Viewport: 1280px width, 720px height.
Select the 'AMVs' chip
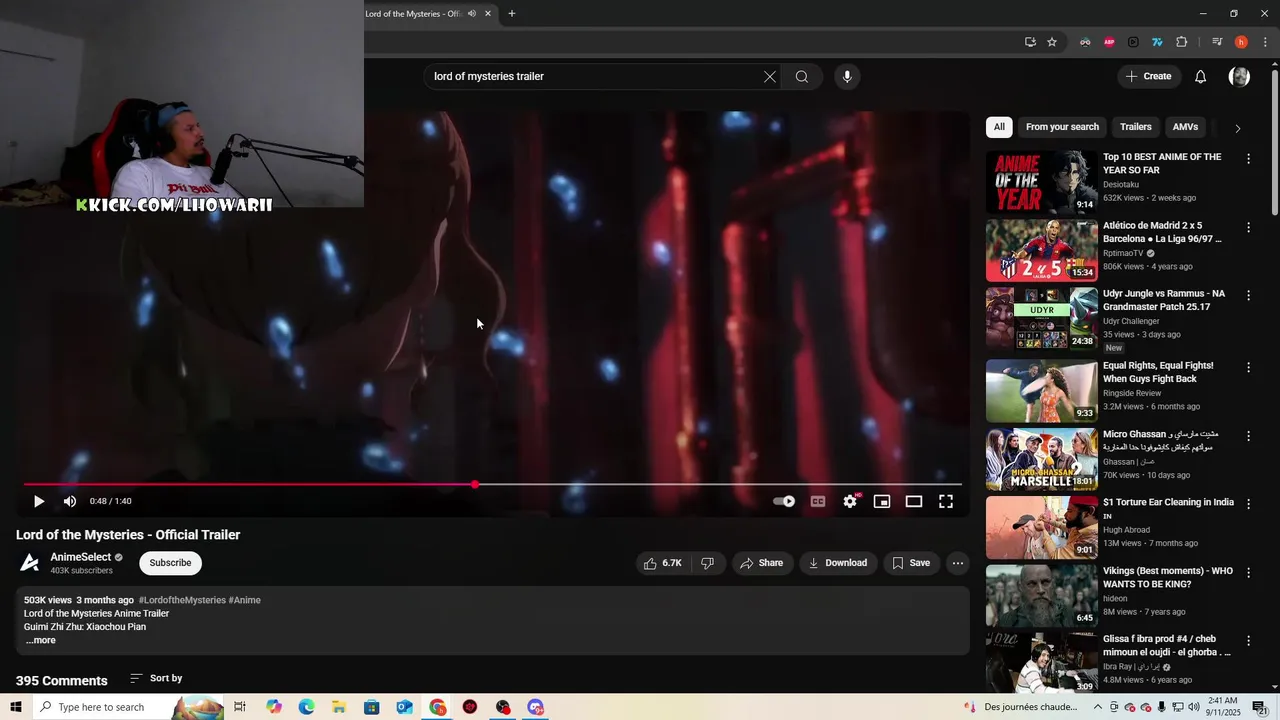coord(1185,127)
